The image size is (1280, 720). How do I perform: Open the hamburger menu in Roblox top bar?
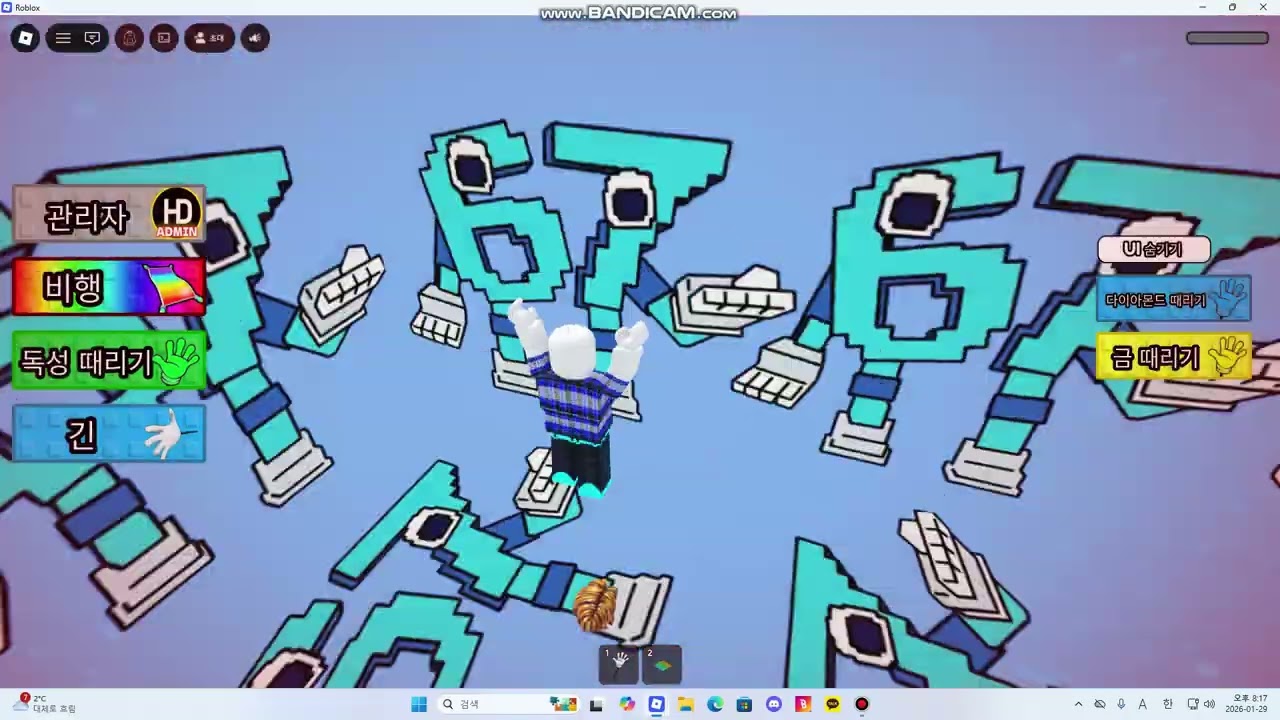[63, 38]
